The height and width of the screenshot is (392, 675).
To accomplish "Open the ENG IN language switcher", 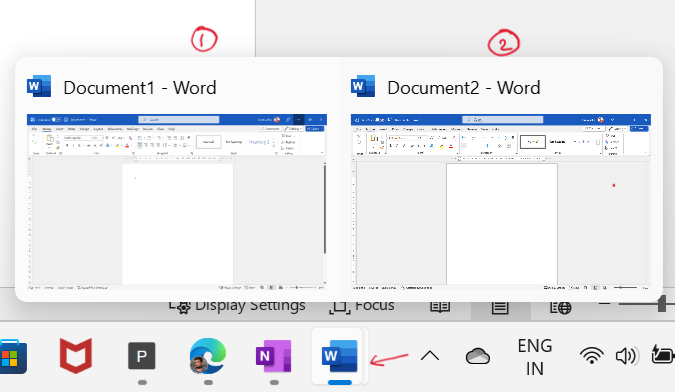I will (535, 357).
